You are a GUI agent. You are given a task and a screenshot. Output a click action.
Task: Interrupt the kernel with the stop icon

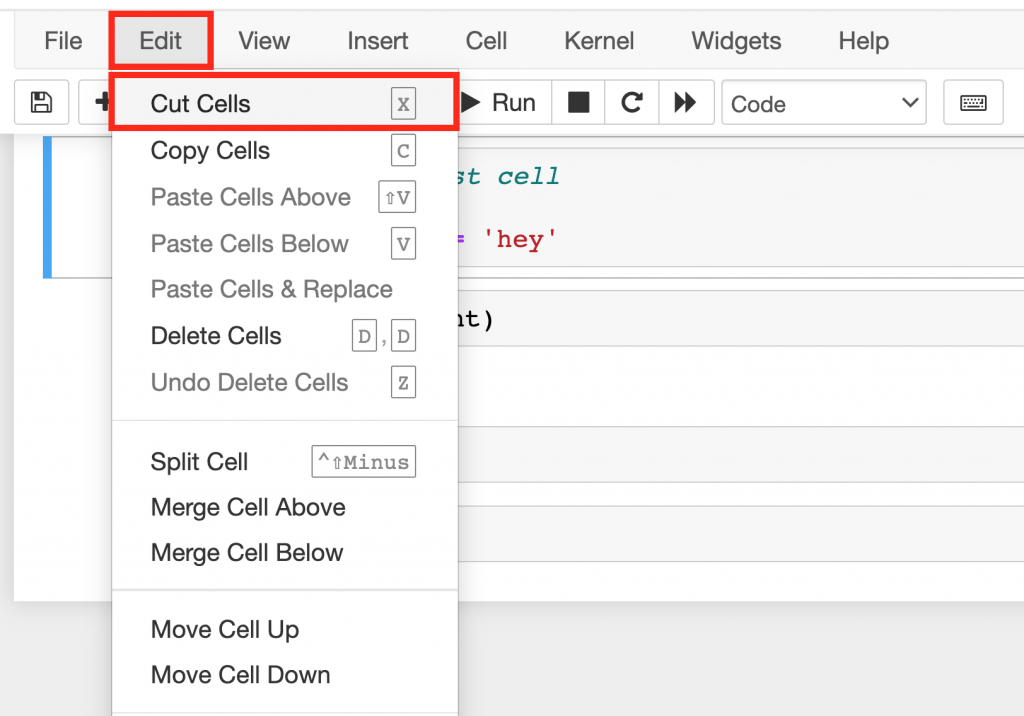click(578, 102)
